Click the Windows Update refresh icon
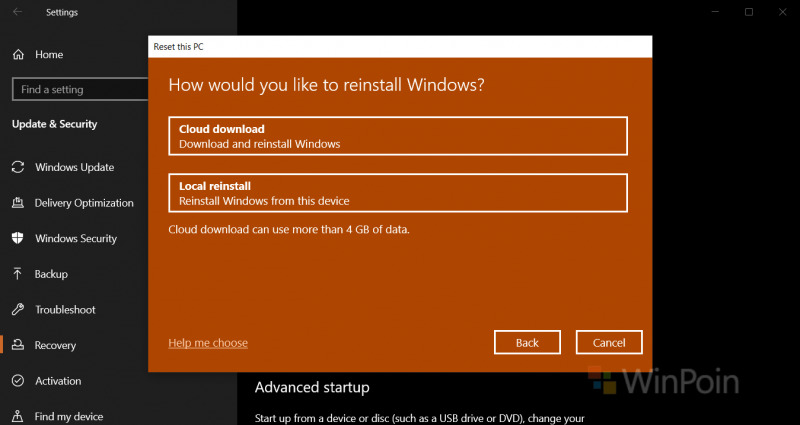This screenshot has width=800, height=425. pyautogui.click(x=18, y=167)
